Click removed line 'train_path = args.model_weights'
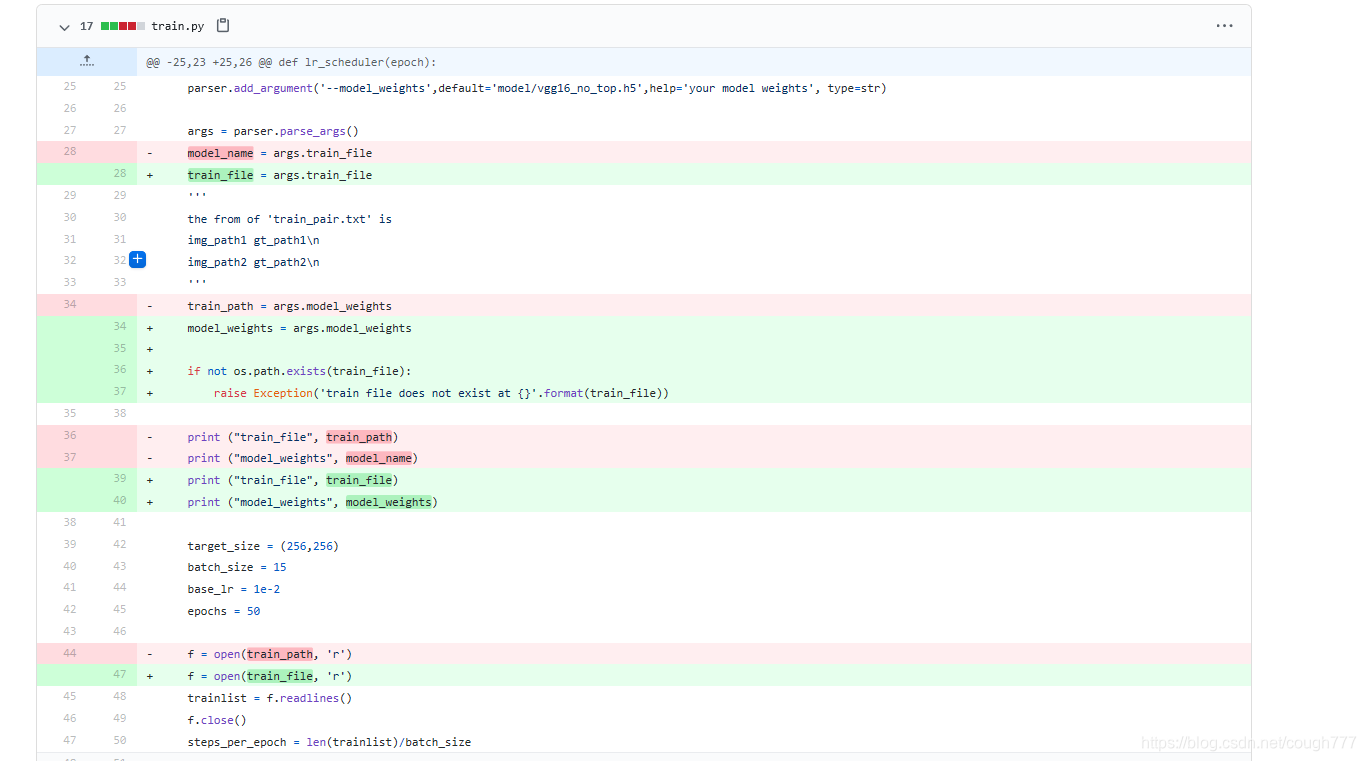This screenshot has width=1366, height=761. click(x=289, y=306)
